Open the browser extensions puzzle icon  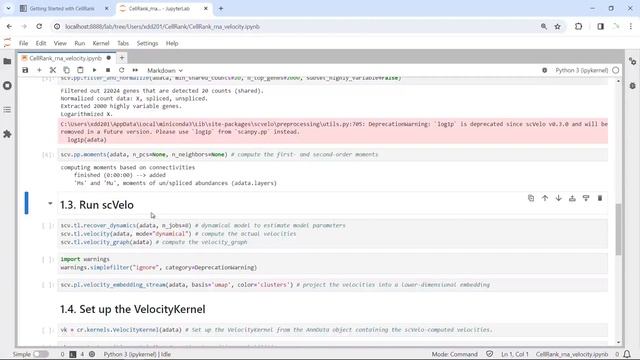coord(578,27)
